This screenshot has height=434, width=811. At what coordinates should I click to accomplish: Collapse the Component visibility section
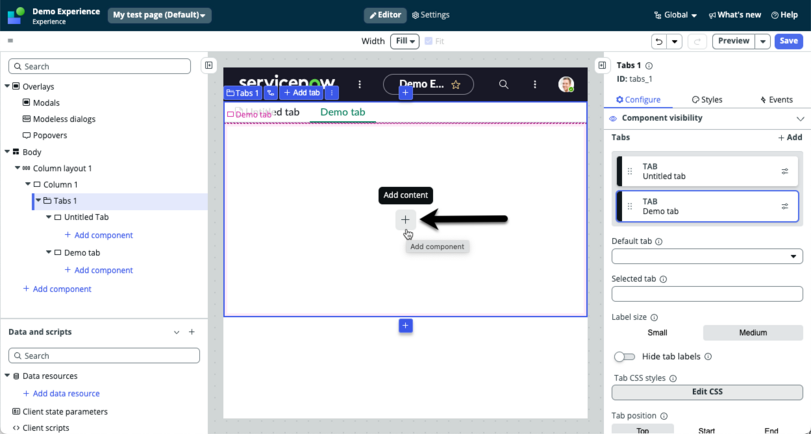[800, 119]
